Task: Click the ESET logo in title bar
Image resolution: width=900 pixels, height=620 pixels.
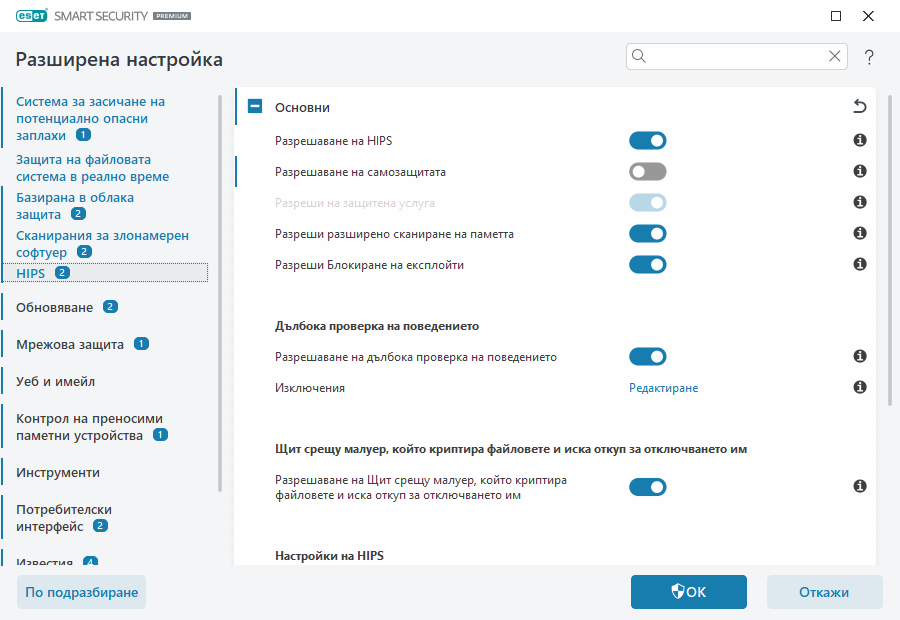Action: point(32,16)
